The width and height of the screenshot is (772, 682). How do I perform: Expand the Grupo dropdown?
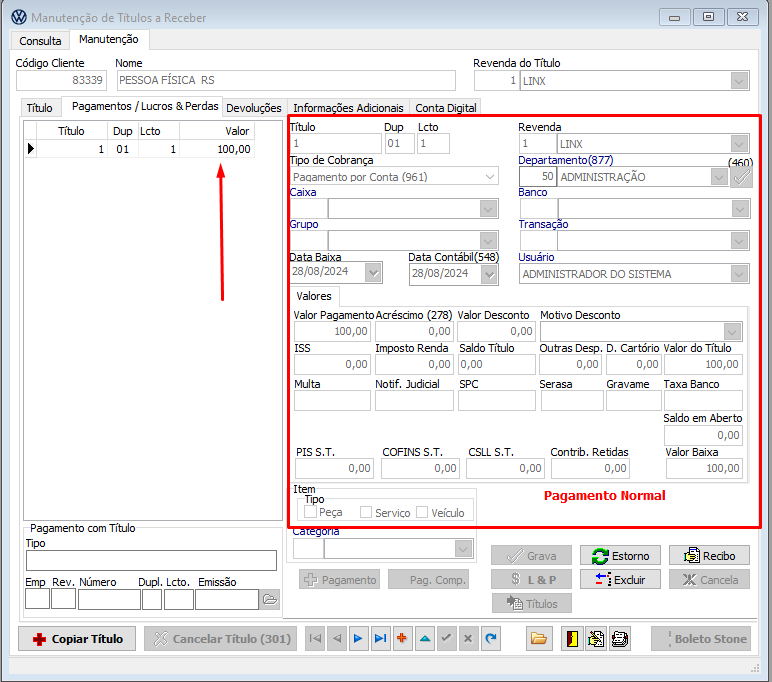pos(488,241)
